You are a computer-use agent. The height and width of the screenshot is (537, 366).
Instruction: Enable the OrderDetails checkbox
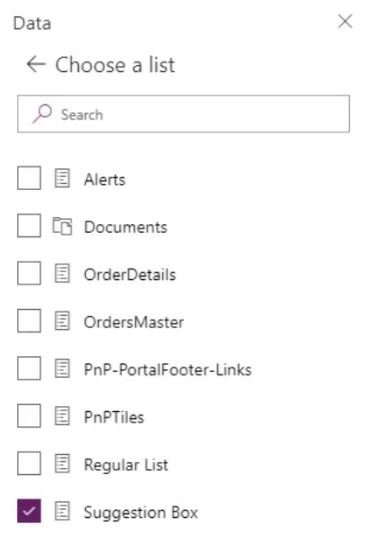(x=29, y=273)
